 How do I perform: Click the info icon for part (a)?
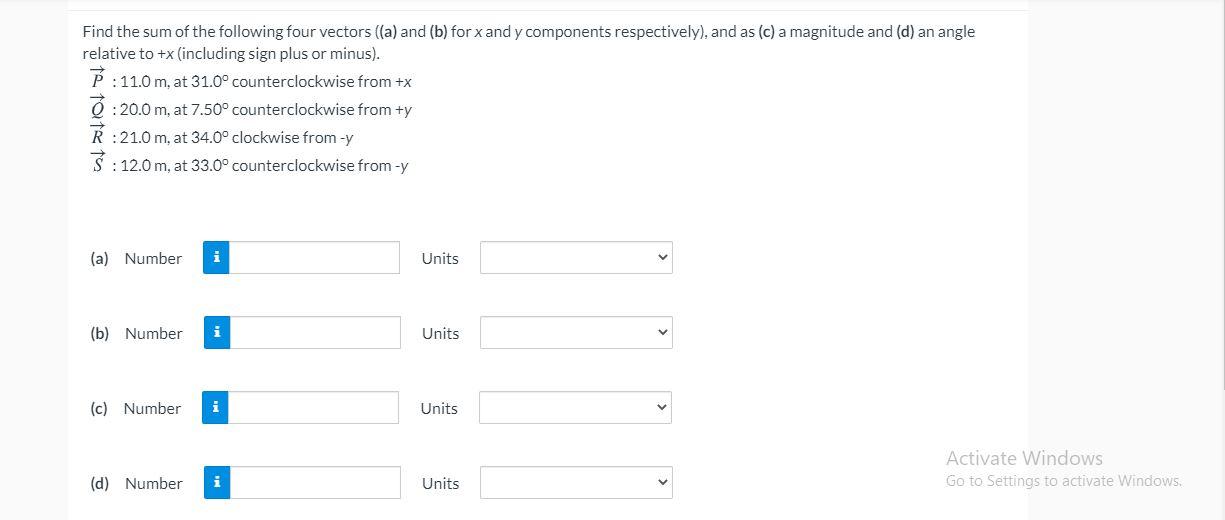tap(217, 258)
